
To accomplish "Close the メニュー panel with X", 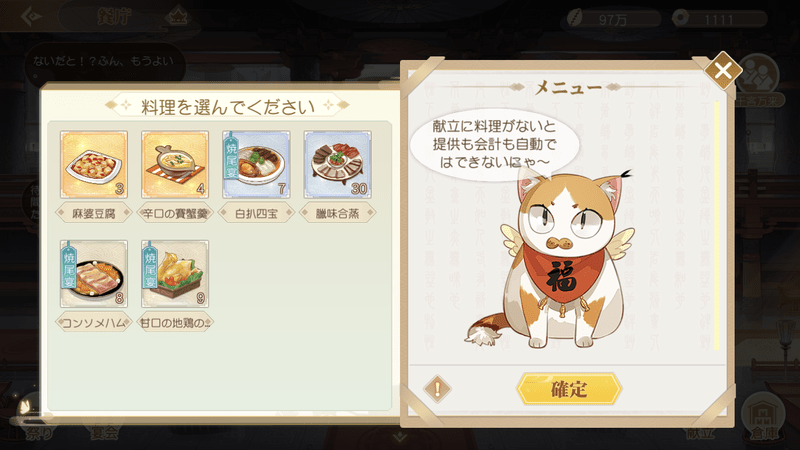I will click(x=722, y=70).
